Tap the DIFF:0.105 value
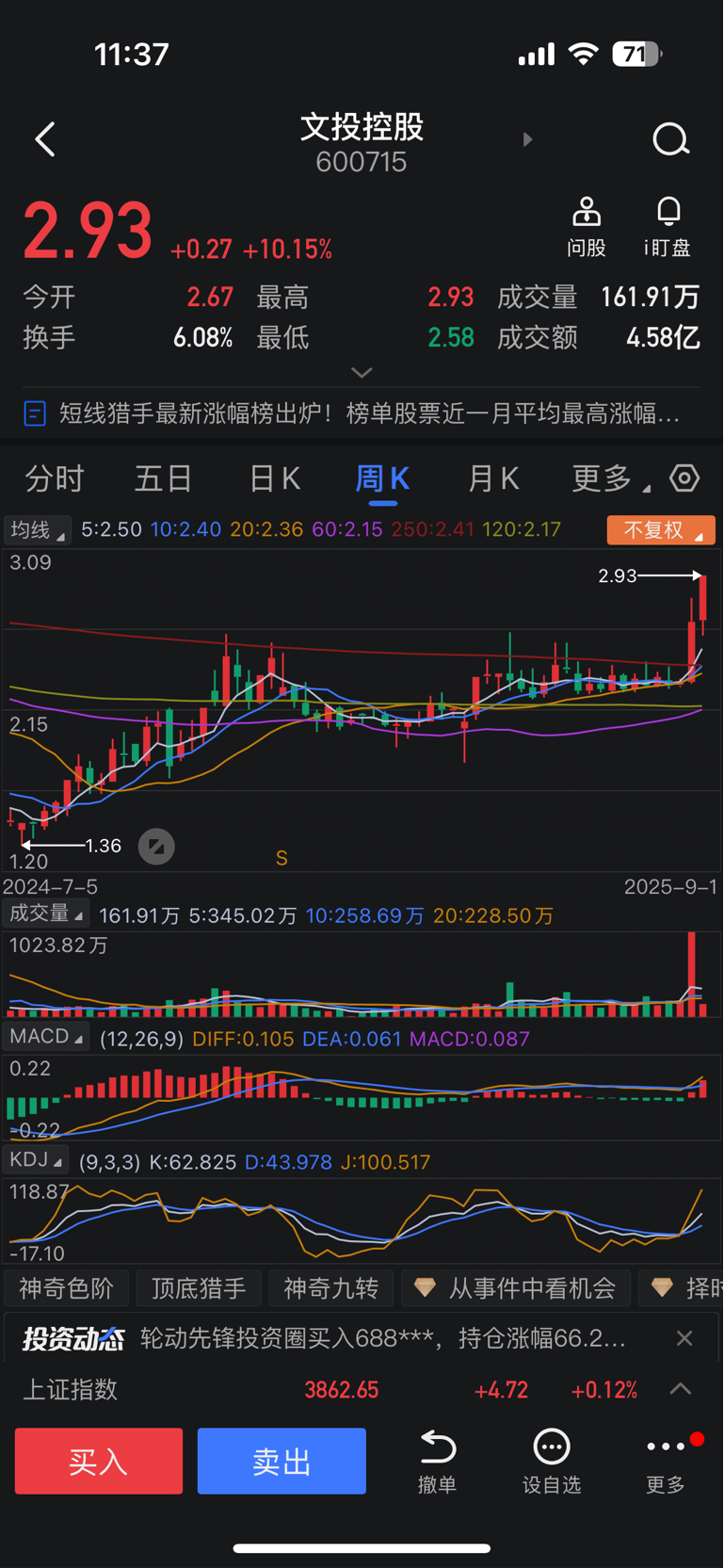This screenshot has width=724, height=1568. click(x=243, y=1039)
